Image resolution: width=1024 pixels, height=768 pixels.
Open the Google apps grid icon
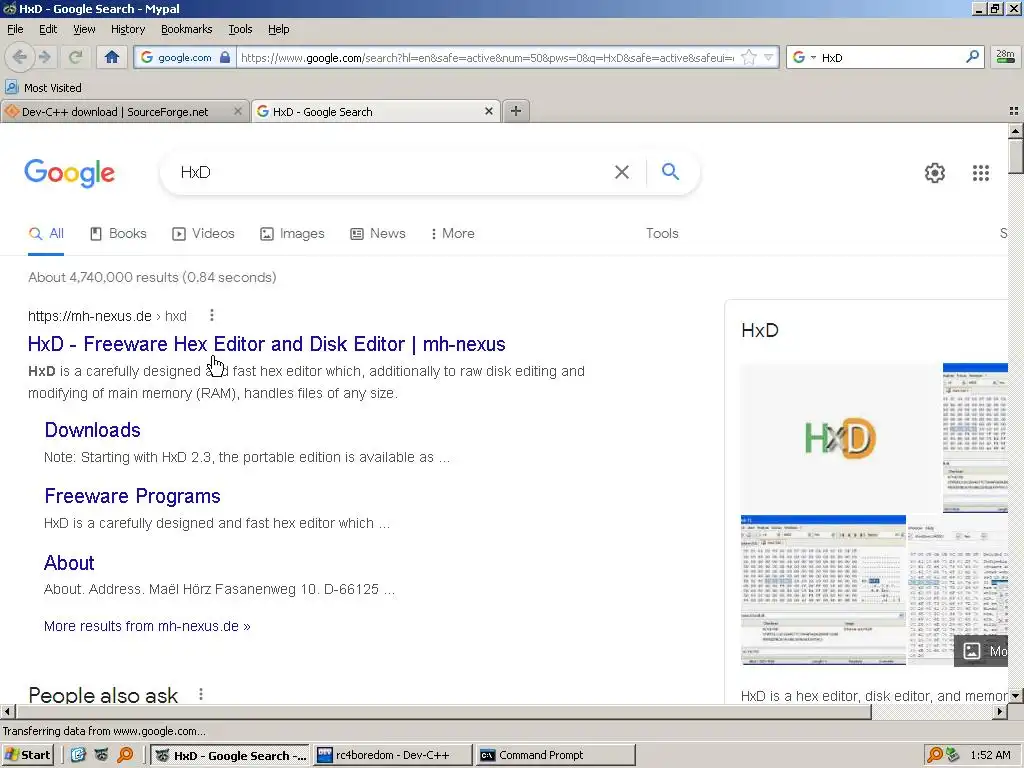point(981,173)
